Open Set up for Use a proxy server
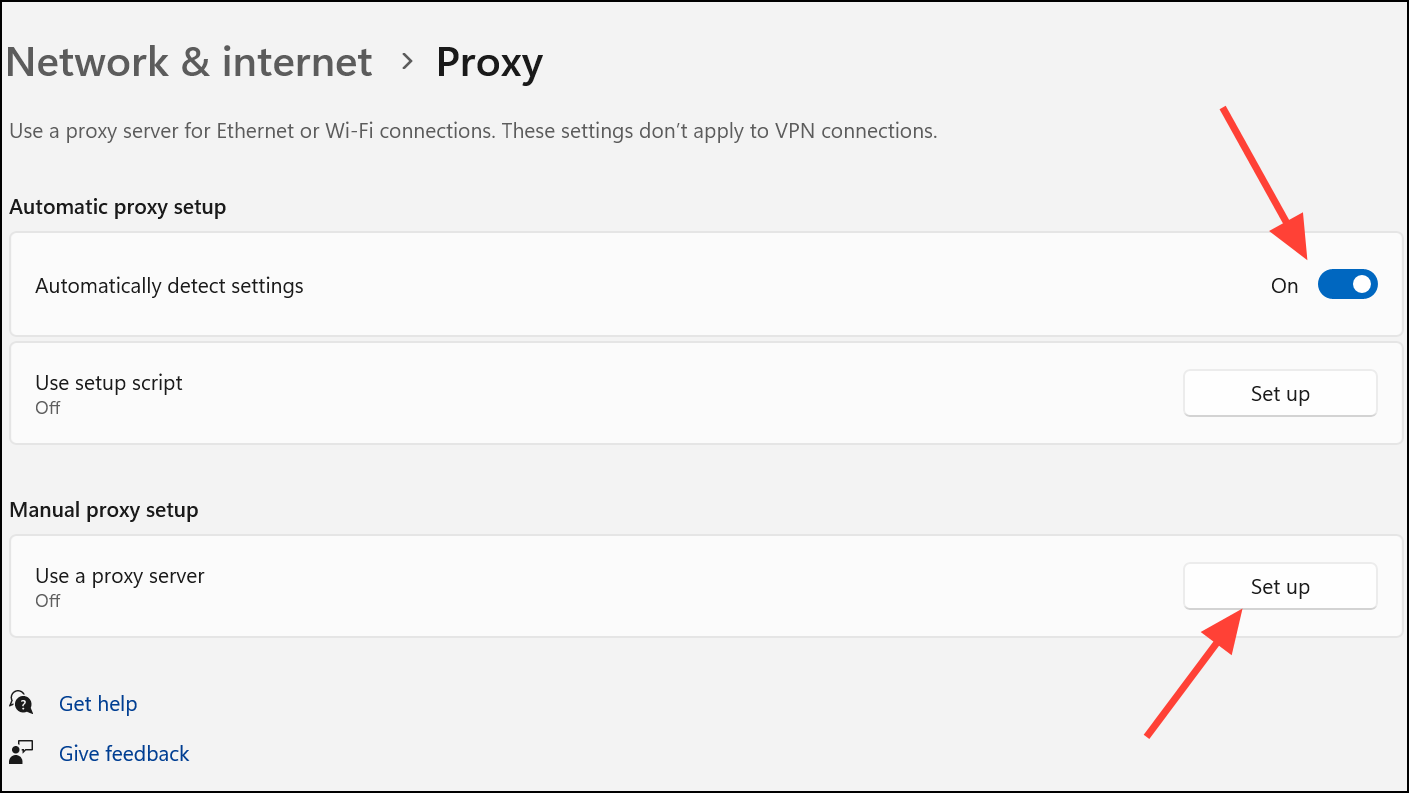Screen dimensions: 1409x793 pos(1280,587)
